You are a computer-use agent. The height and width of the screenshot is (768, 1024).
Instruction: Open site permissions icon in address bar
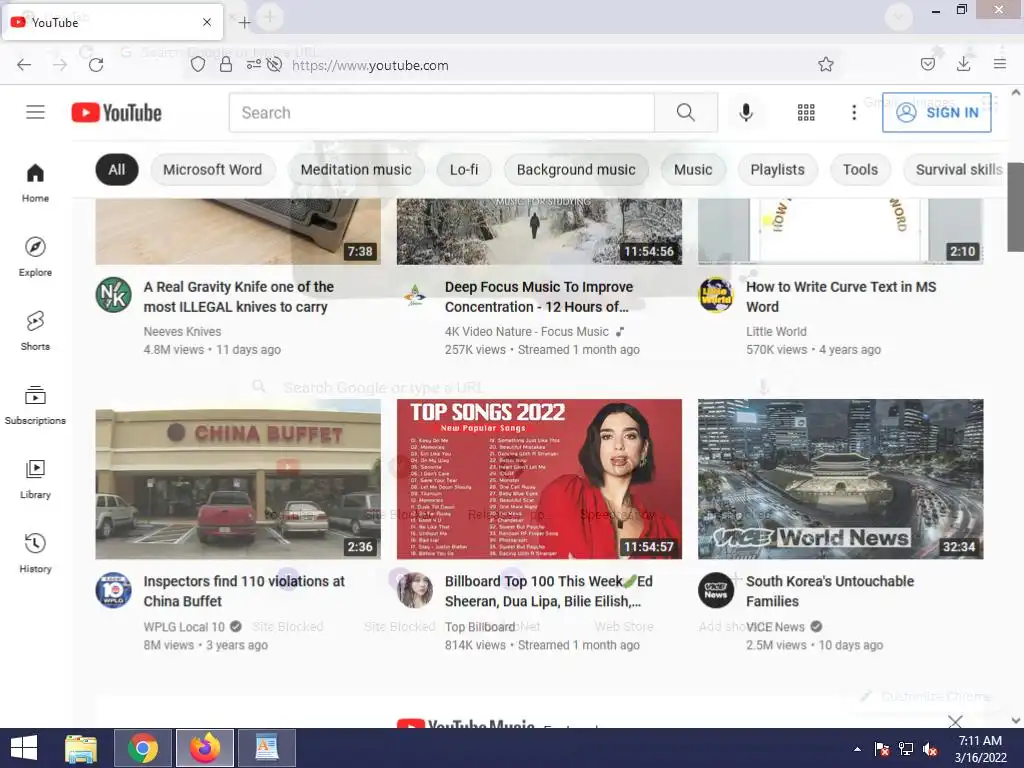pyautogui.click(x=253, y=65)
